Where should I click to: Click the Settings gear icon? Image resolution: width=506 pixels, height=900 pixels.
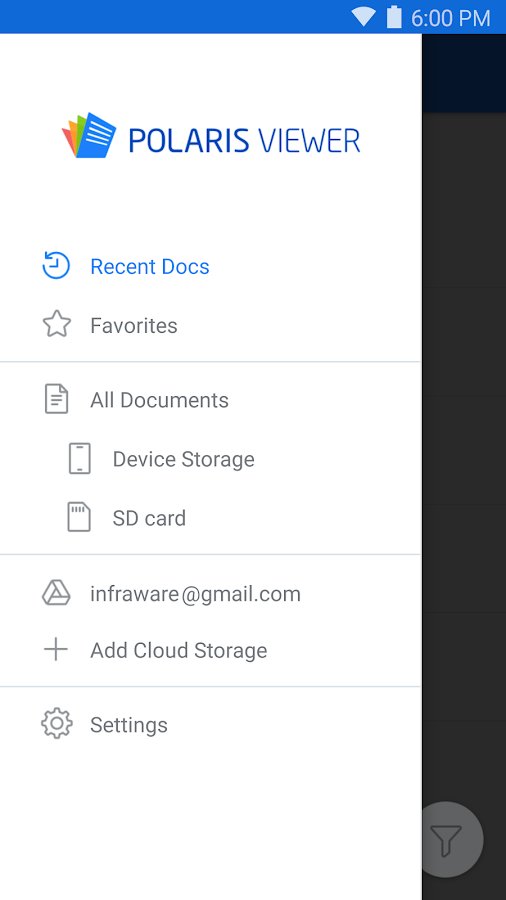[x=57, y=724]
